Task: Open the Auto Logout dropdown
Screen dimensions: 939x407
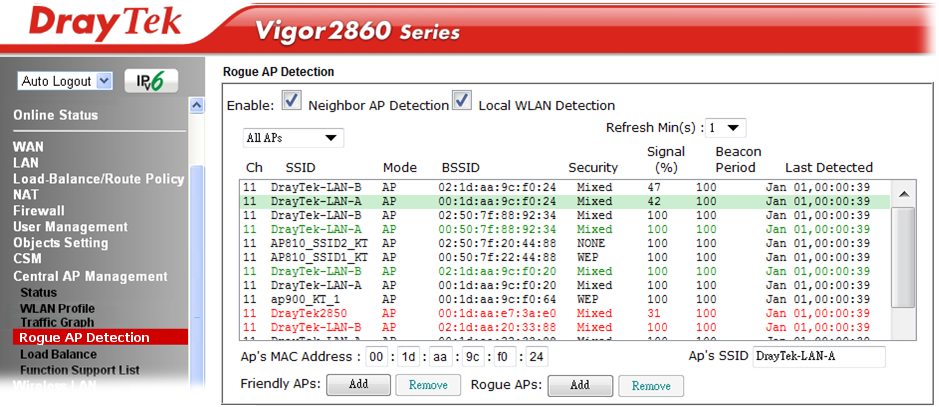Action: (65, 81)
